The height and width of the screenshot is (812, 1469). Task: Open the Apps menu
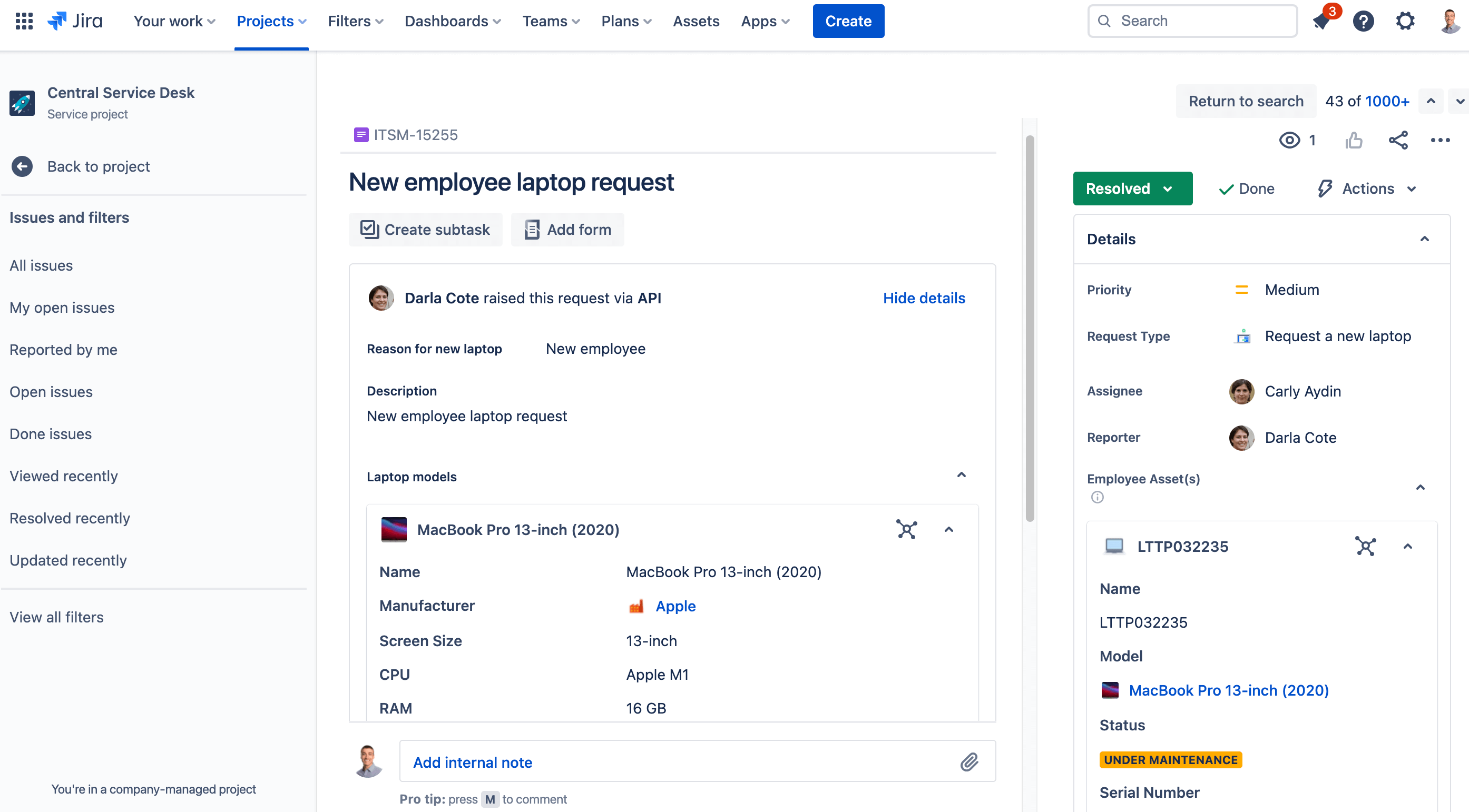point(765,21)
